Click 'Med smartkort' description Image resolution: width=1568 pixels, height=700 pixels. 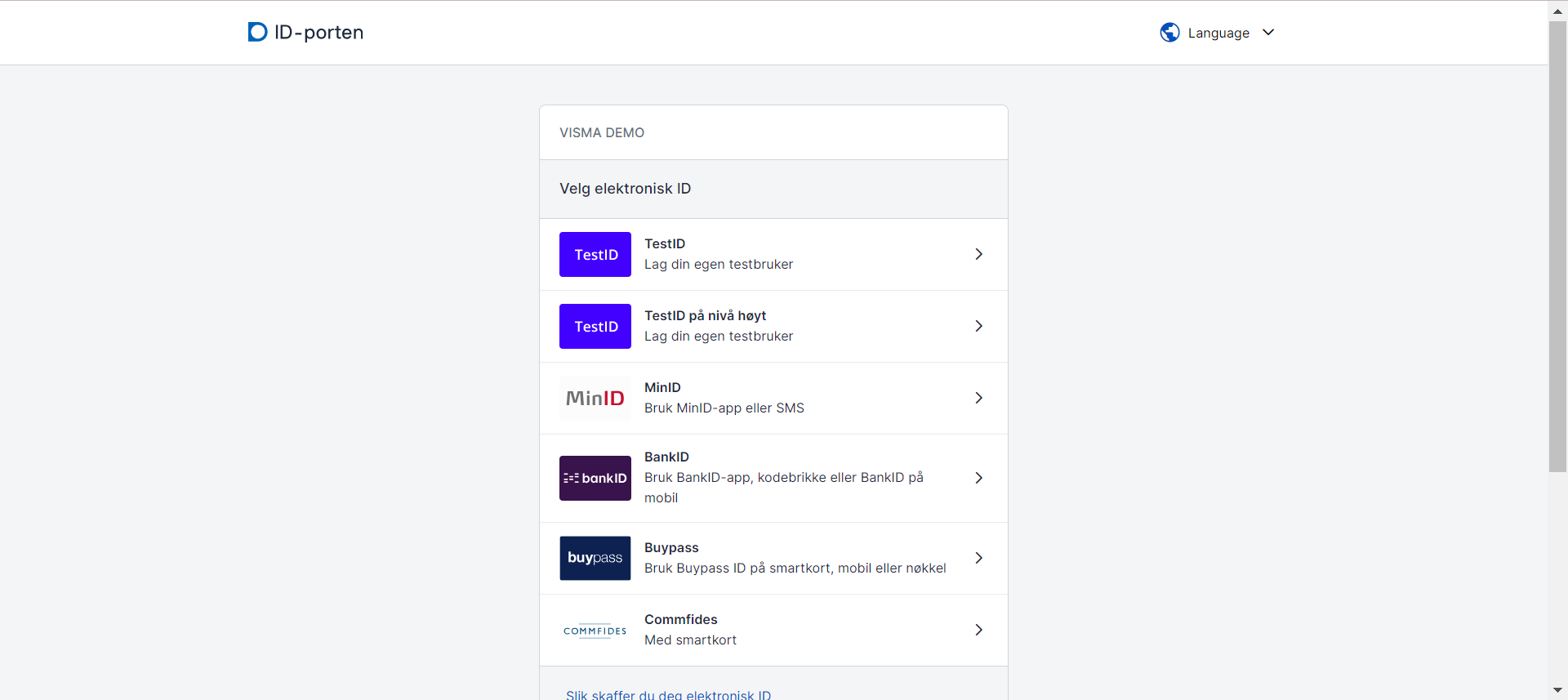(690, 640)
